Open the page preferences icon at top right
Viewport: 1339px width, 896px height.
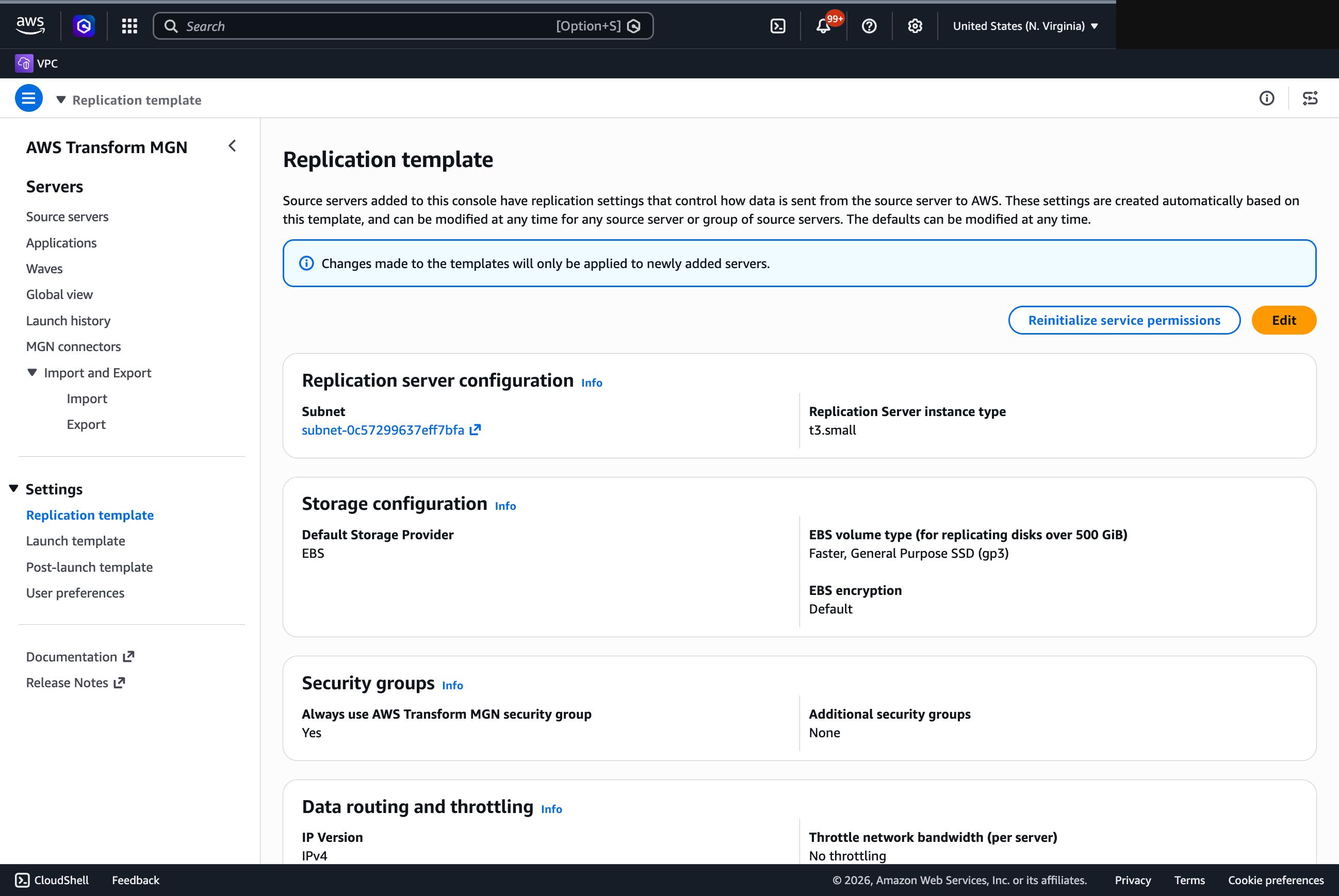click(x=1310, y=98)
